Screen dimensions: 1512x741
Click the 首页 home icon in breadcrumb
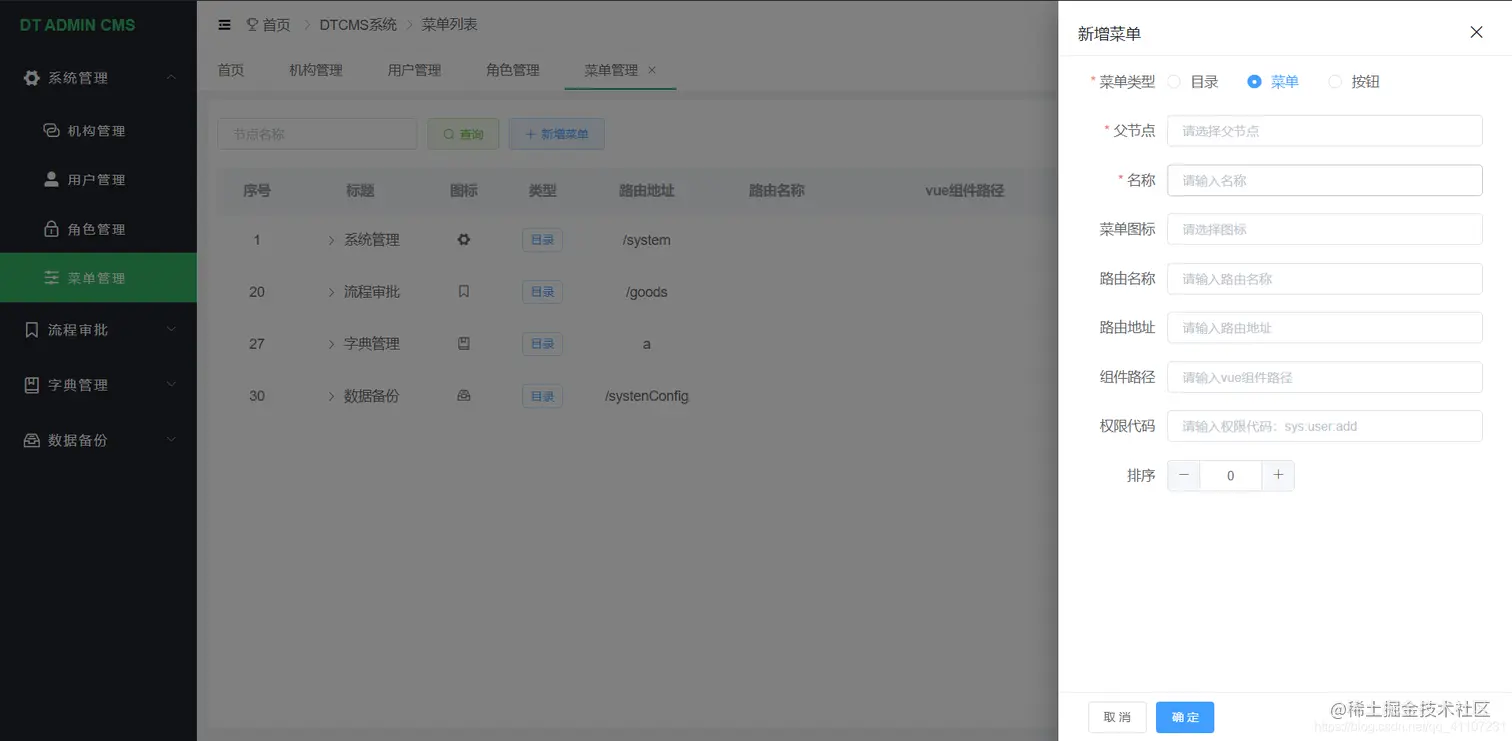pyautogui.click(x=253, y=24)
